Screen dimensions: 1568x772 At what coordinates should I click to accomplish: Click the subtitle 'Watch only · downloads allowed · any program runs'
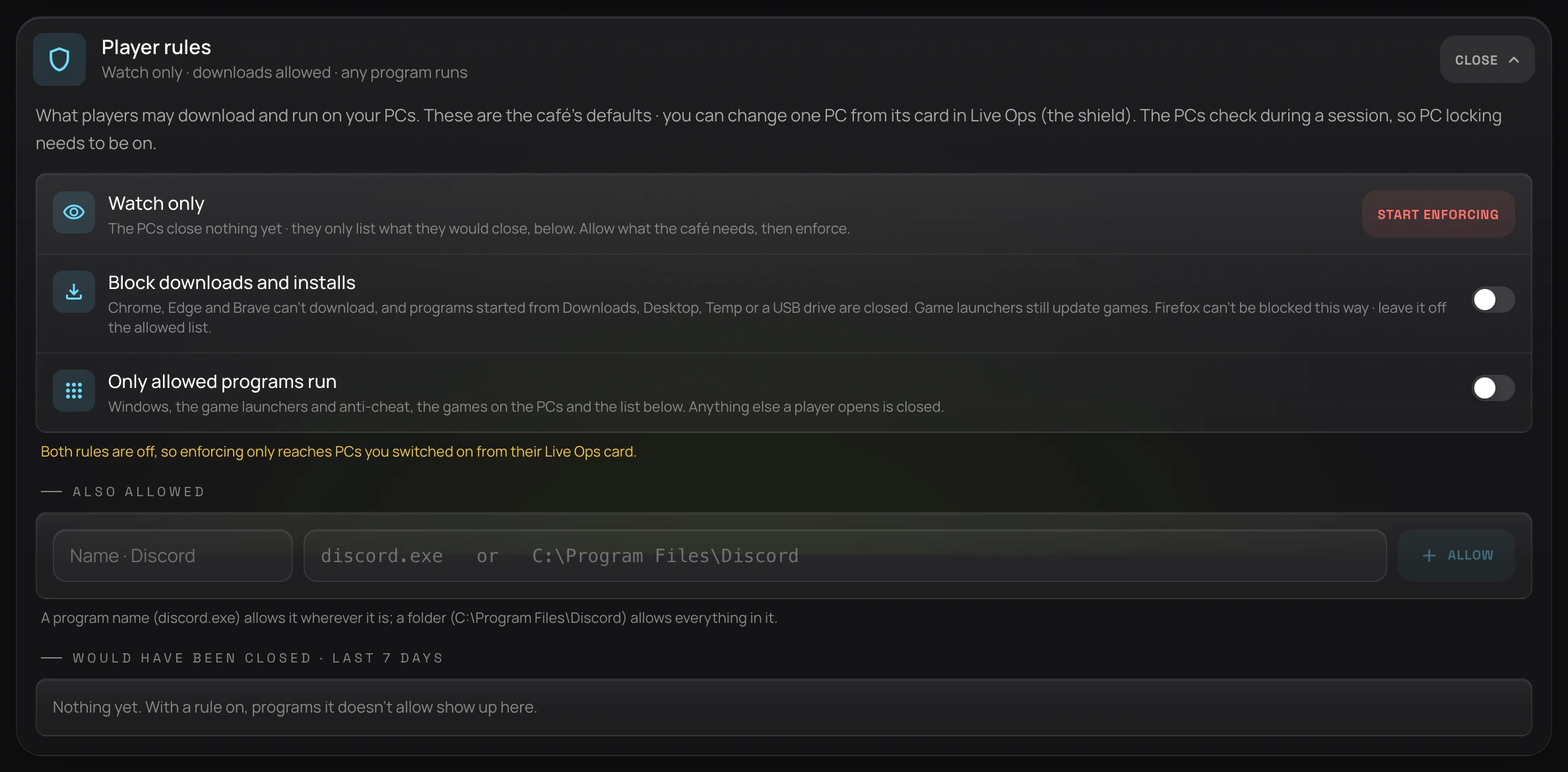pyautogui.click(x=284, y=73)
